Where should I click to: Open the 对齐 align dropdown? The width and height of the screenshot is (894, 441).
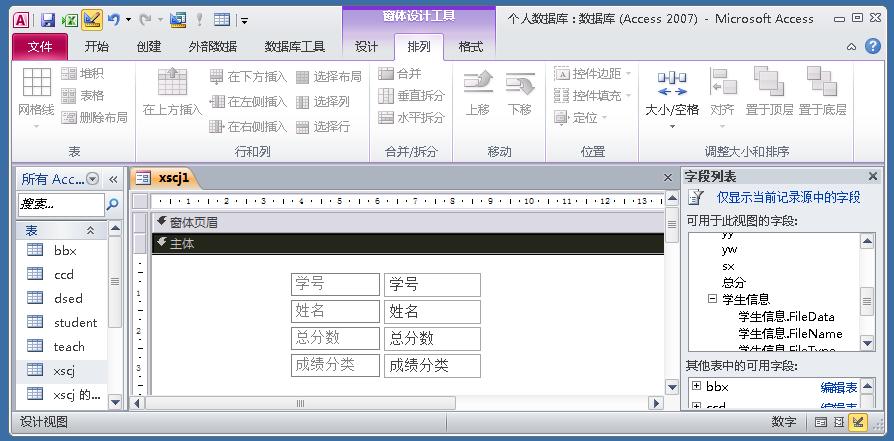coord(722,98)
